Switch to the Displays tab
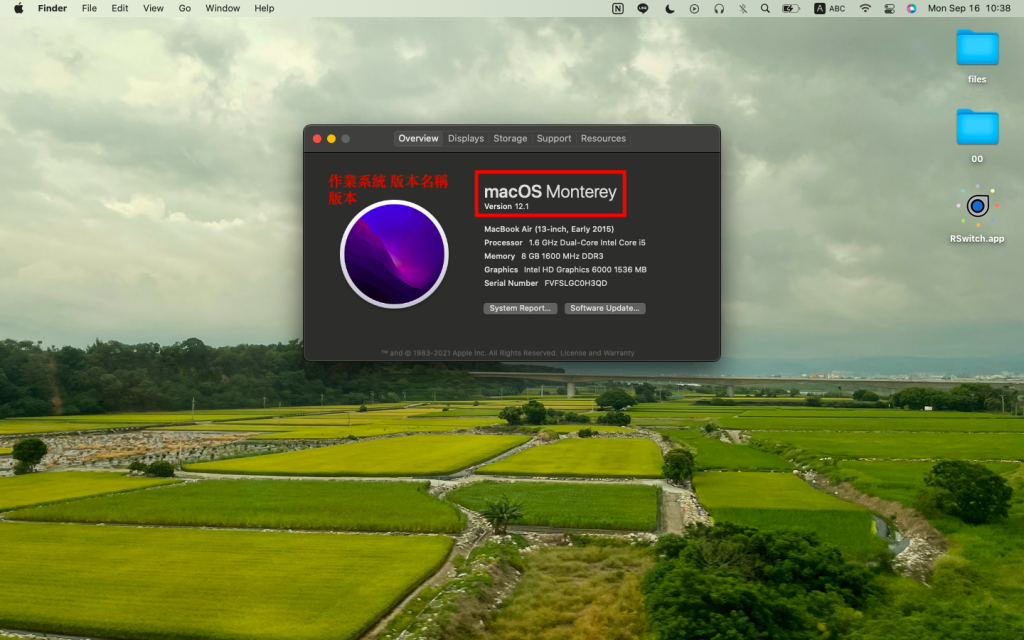 pyautogui.click(x=466, y=138)
